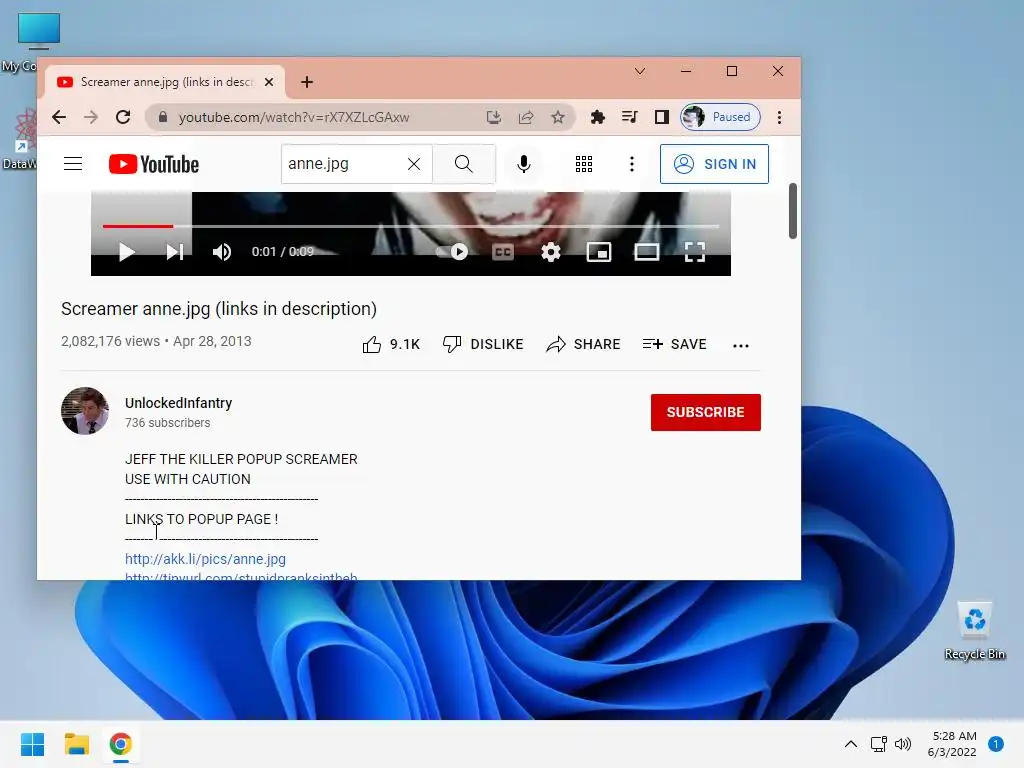
Task: Click the YouTube search magnifier button
Action: point(464,164)
